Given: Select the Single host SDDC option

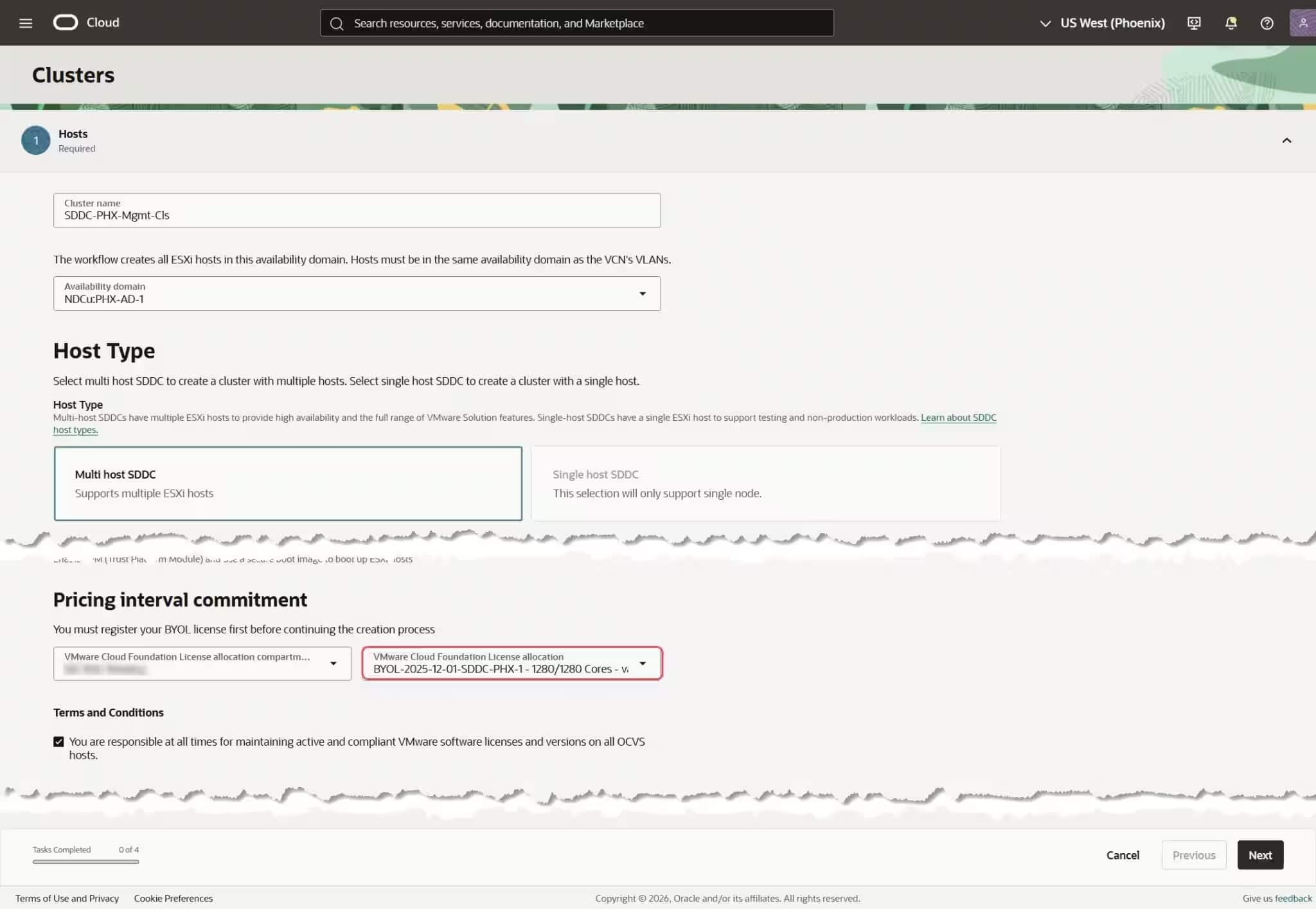Looking at the screenshot, I should tap(766, 483).
